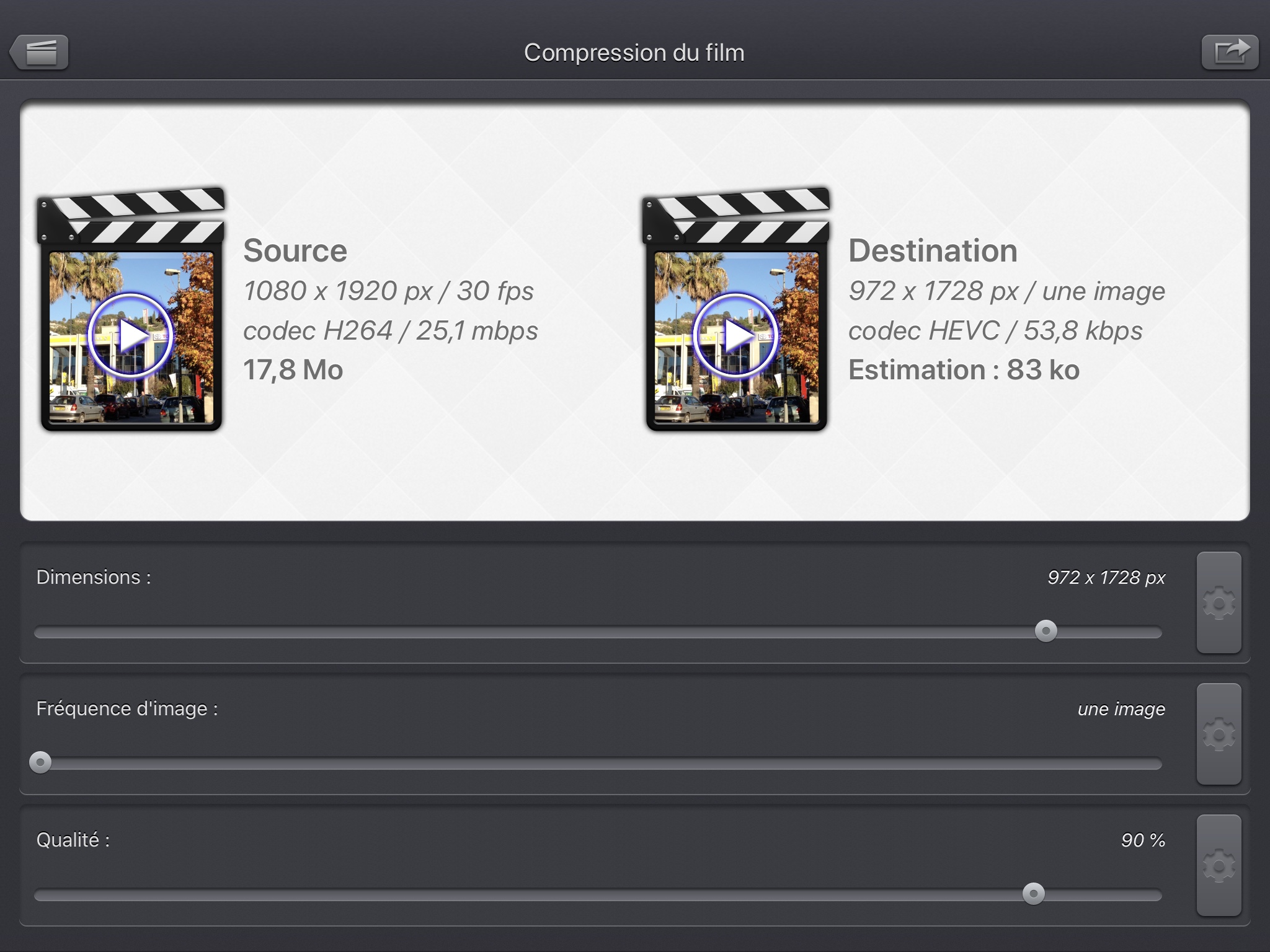Click the Qualité slider knob

coord(1033,894)
